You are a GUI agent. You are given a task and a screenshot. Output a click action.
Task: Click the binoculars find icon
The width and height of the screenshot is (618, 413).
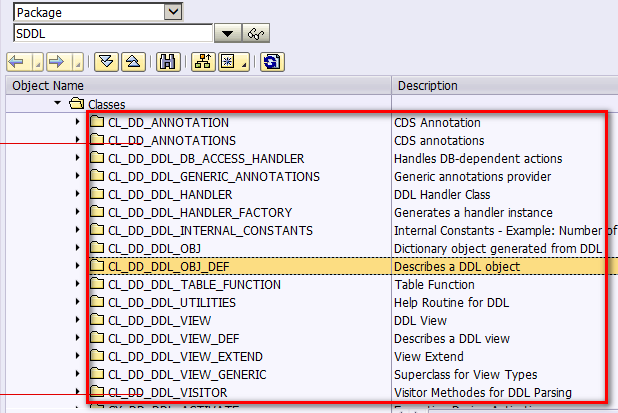[x=168, y=62]
